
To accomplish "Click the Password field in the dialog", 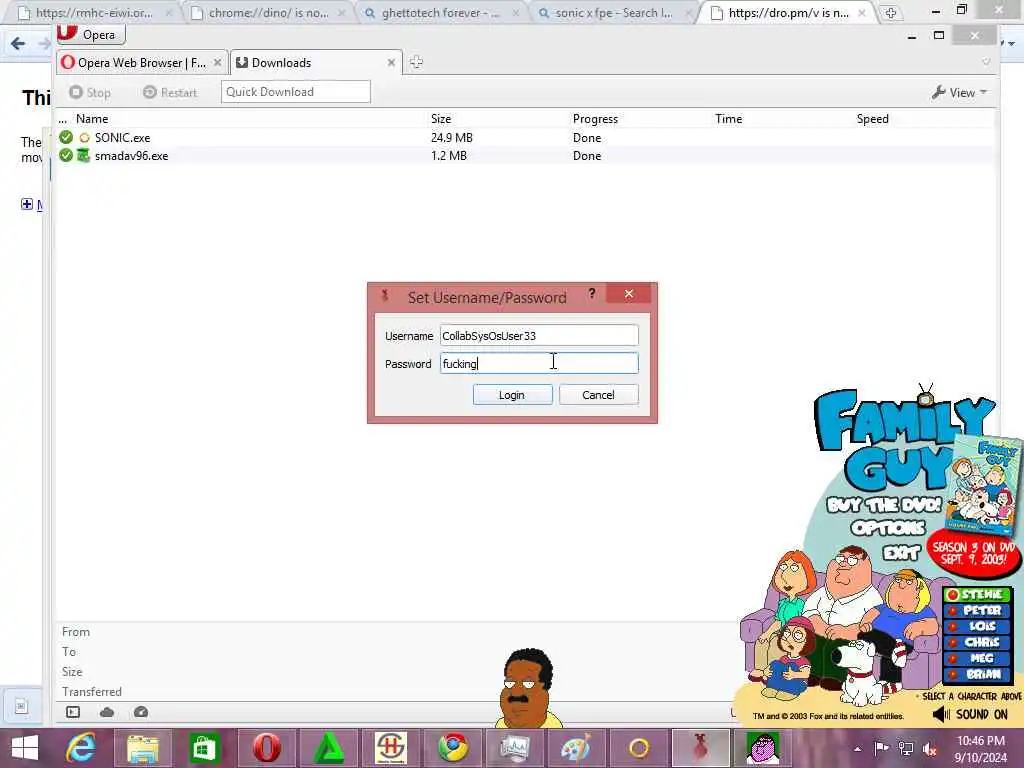I will 539,363.
